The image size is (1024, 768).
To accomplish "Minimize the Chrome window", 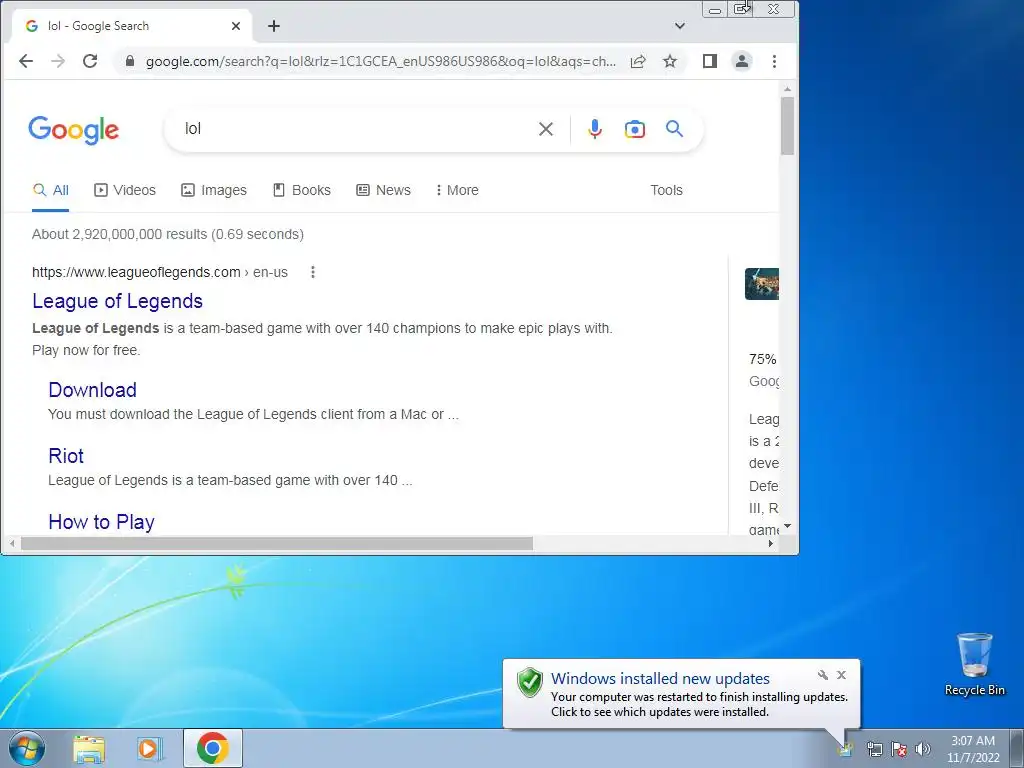I will point(715,10).
